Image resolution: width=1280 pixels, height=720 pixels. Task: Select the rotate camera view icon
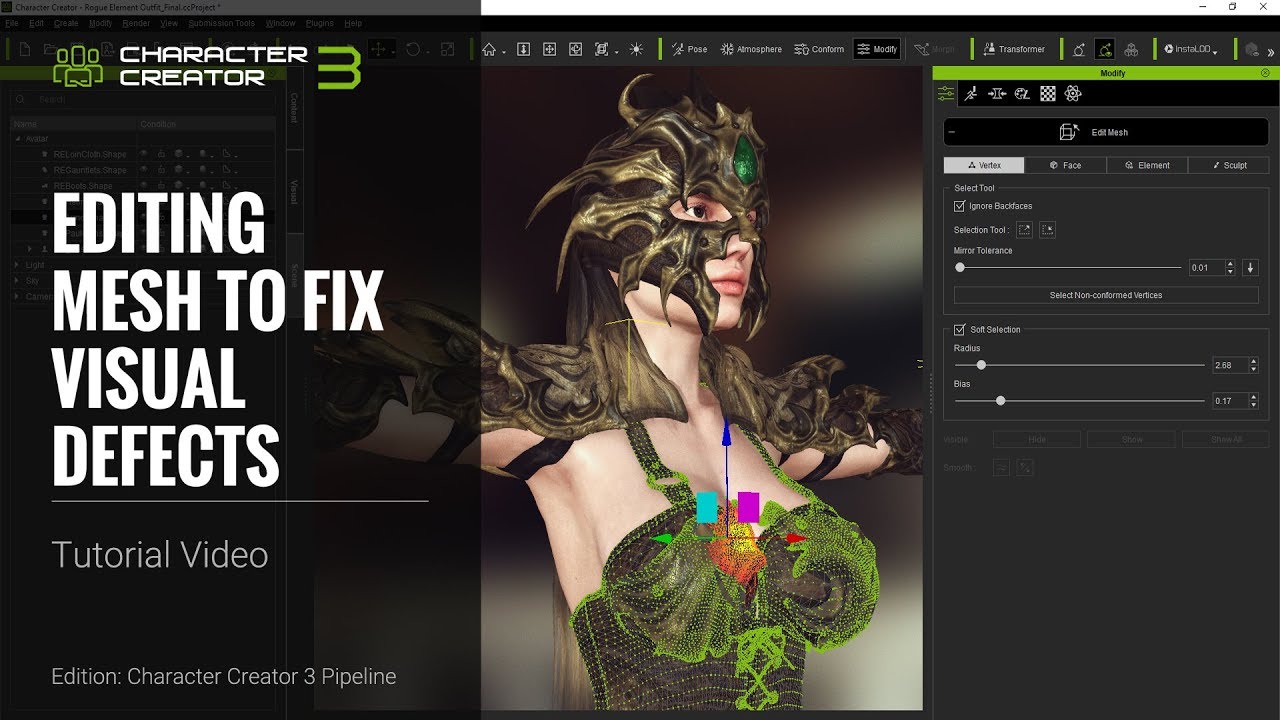pos(575,49)
